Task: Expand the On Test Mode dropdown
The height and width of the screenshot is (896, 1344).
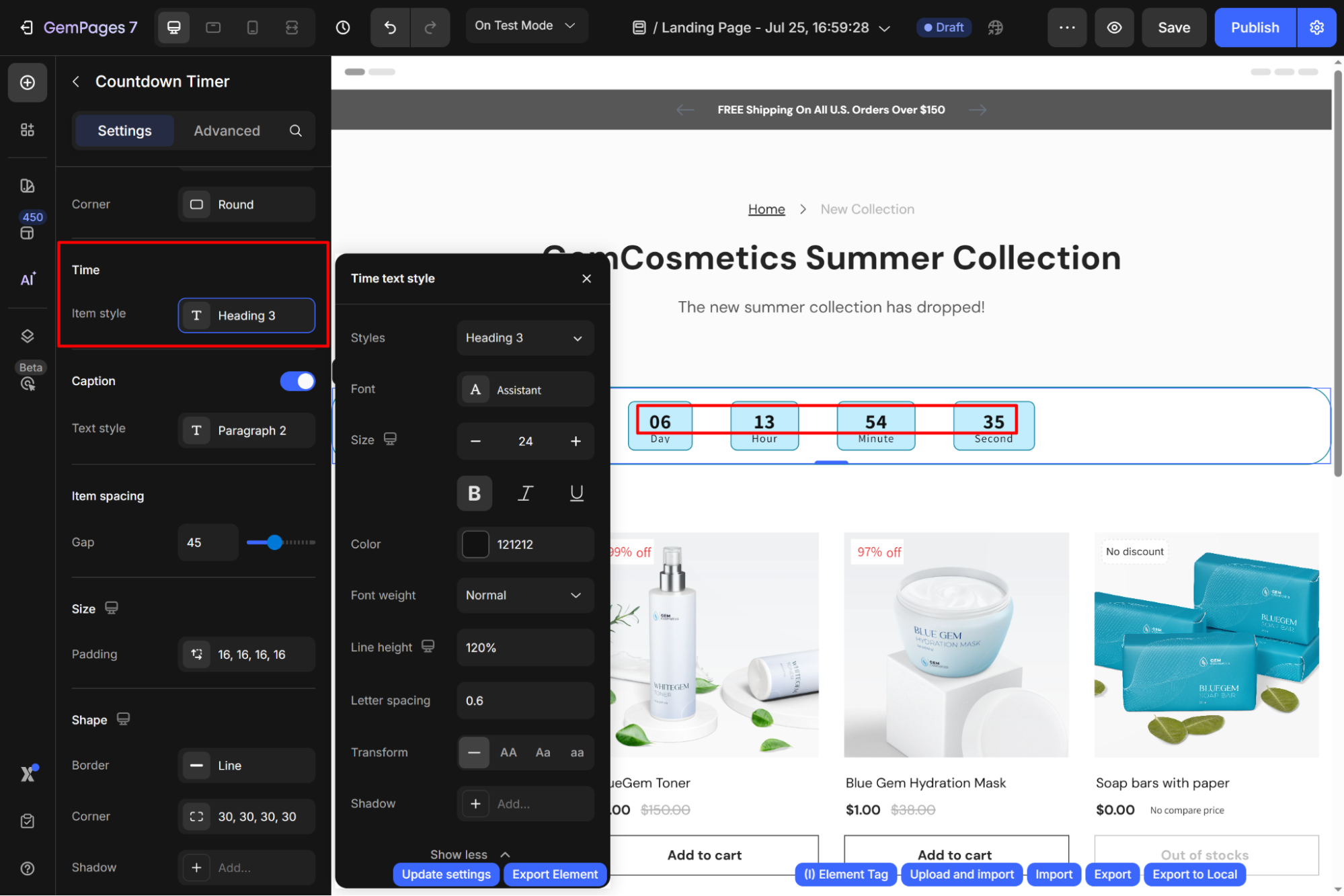Action: 526,26
